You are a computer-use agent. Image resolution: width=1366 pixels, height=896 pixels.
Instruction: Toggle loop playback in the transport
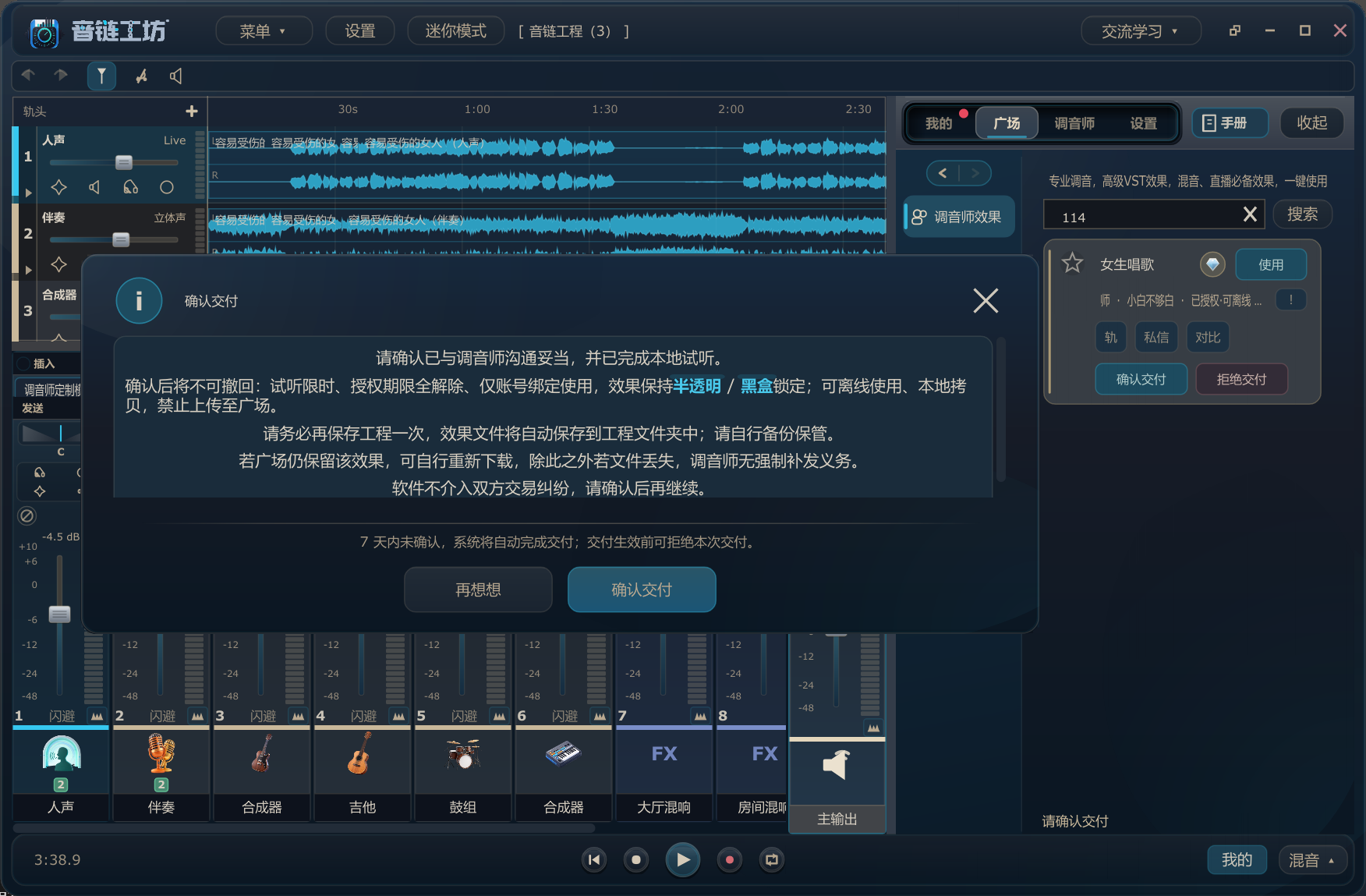(772, 860)
